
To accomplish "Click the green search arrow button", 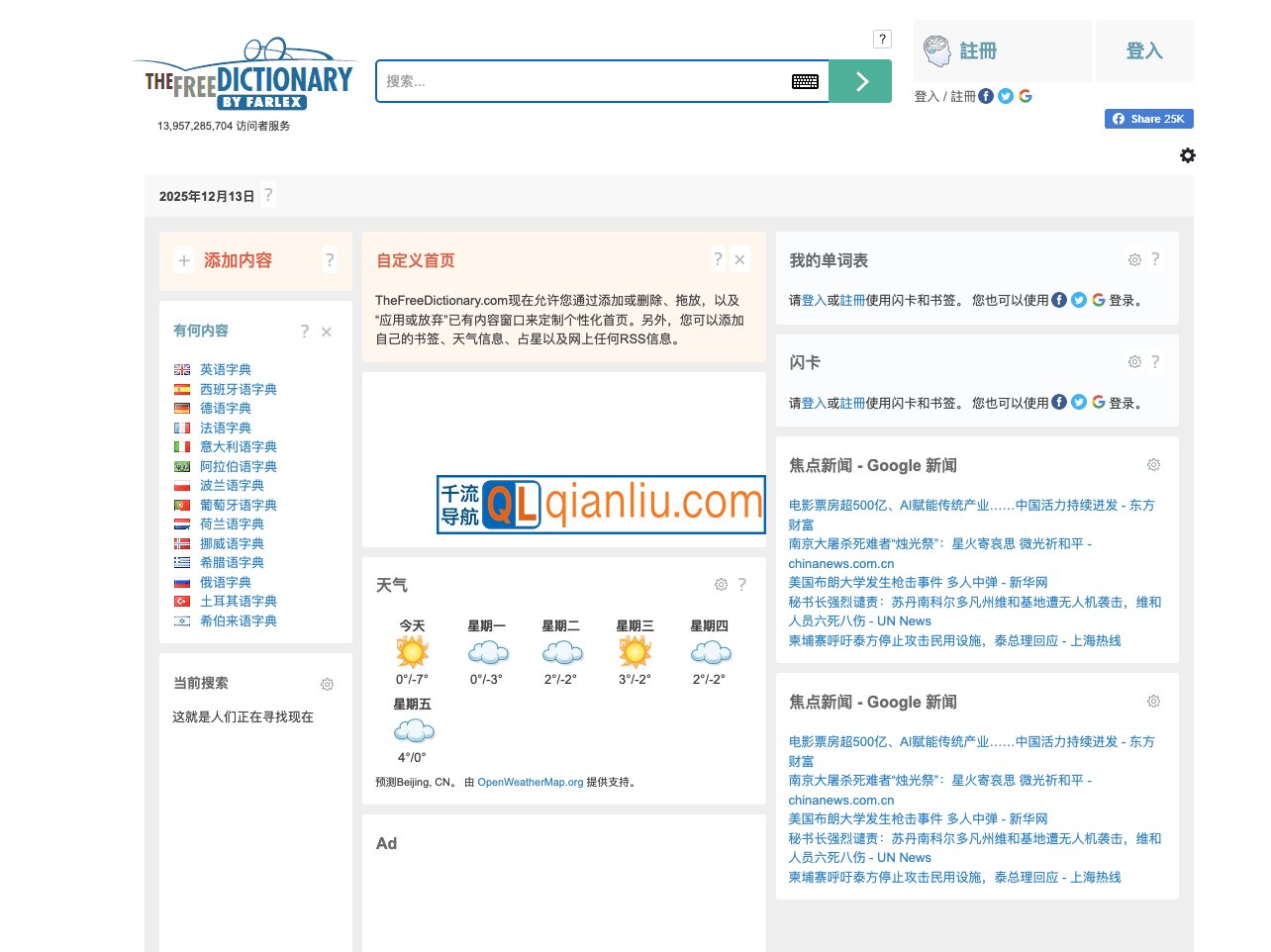I will pyautogui.click(x=859, y=81).
